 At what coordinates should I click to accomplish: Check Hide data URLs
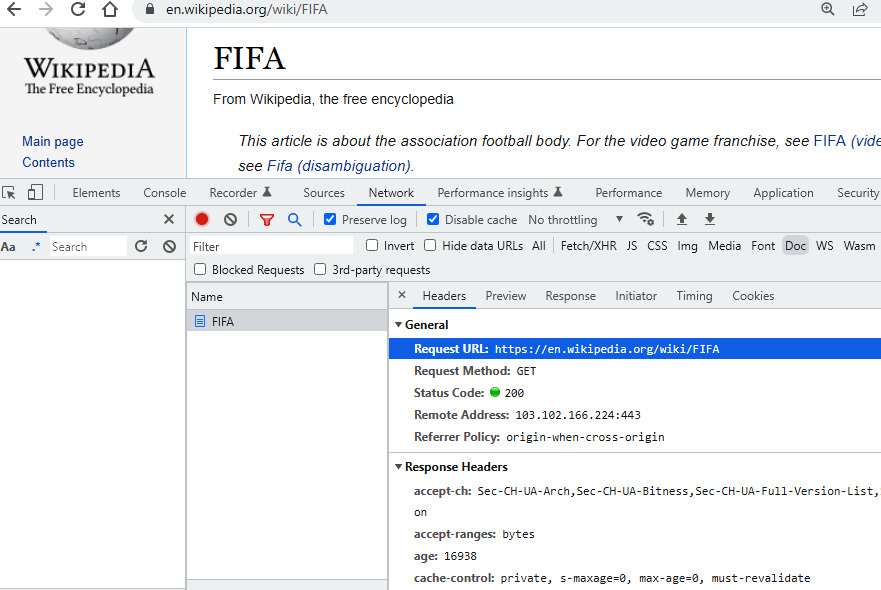[430, 246]
